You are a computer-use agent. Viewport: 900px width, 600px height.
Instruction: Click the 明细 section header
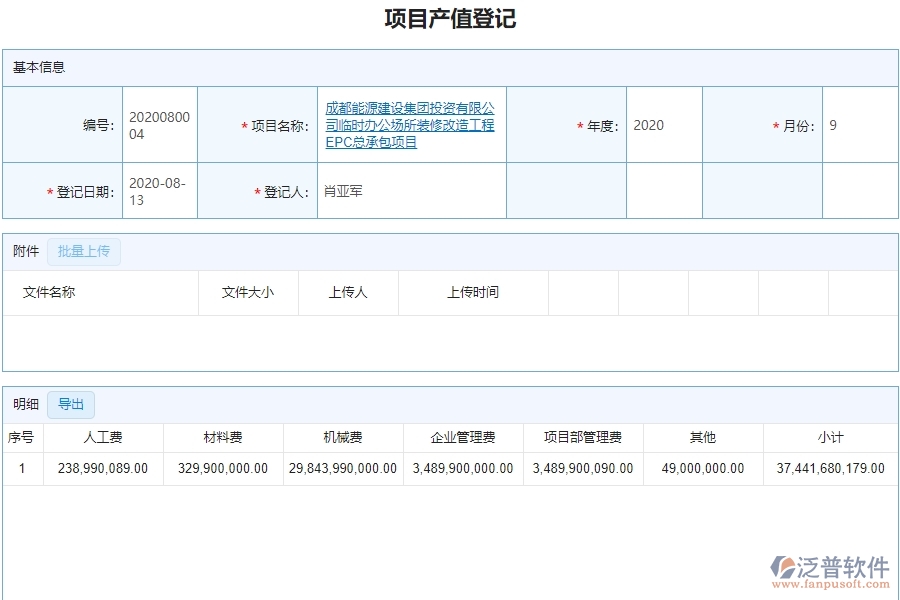pos(25,404)
